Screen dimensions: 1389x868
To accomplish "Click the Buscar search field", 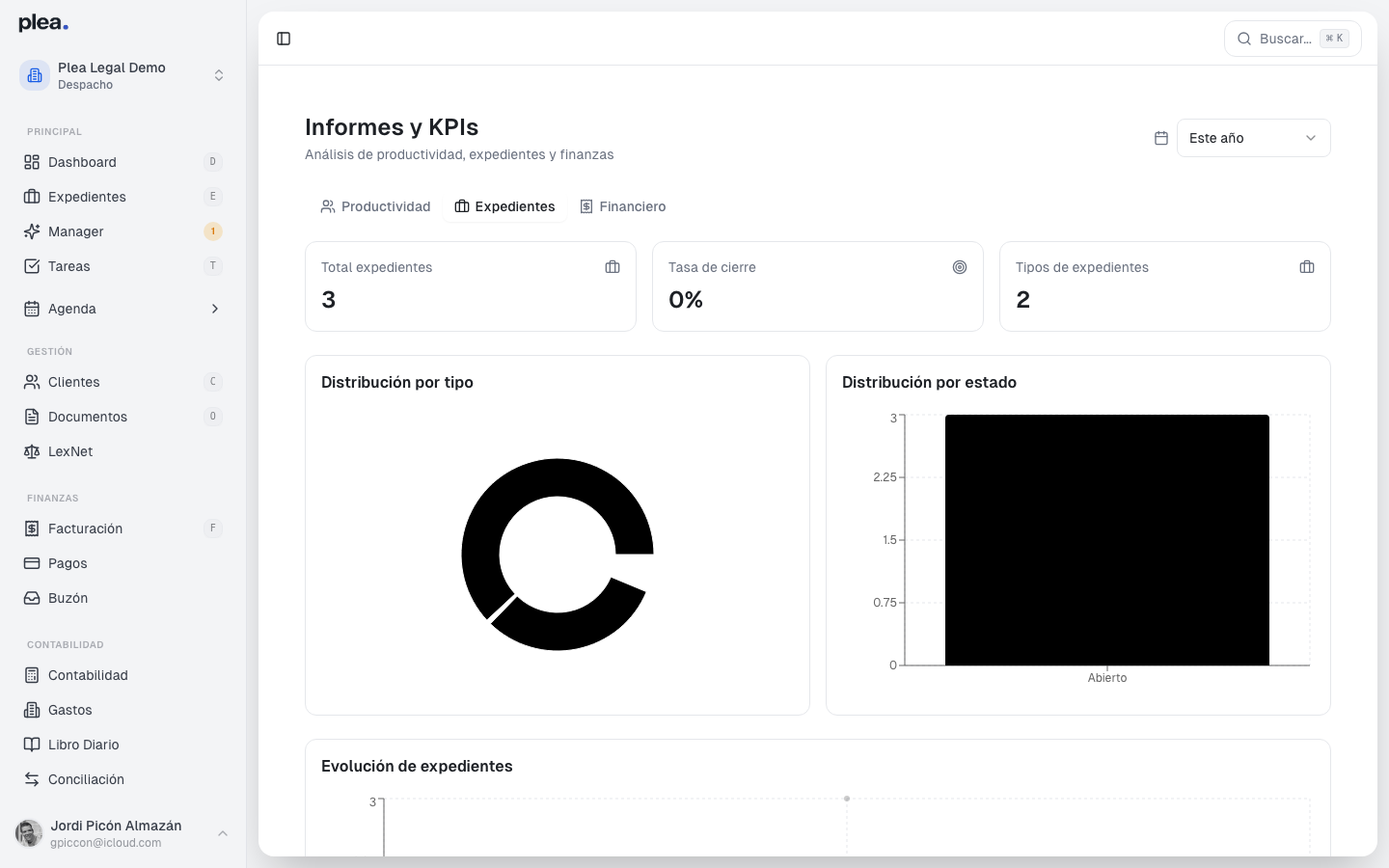I will [1293, 39].
